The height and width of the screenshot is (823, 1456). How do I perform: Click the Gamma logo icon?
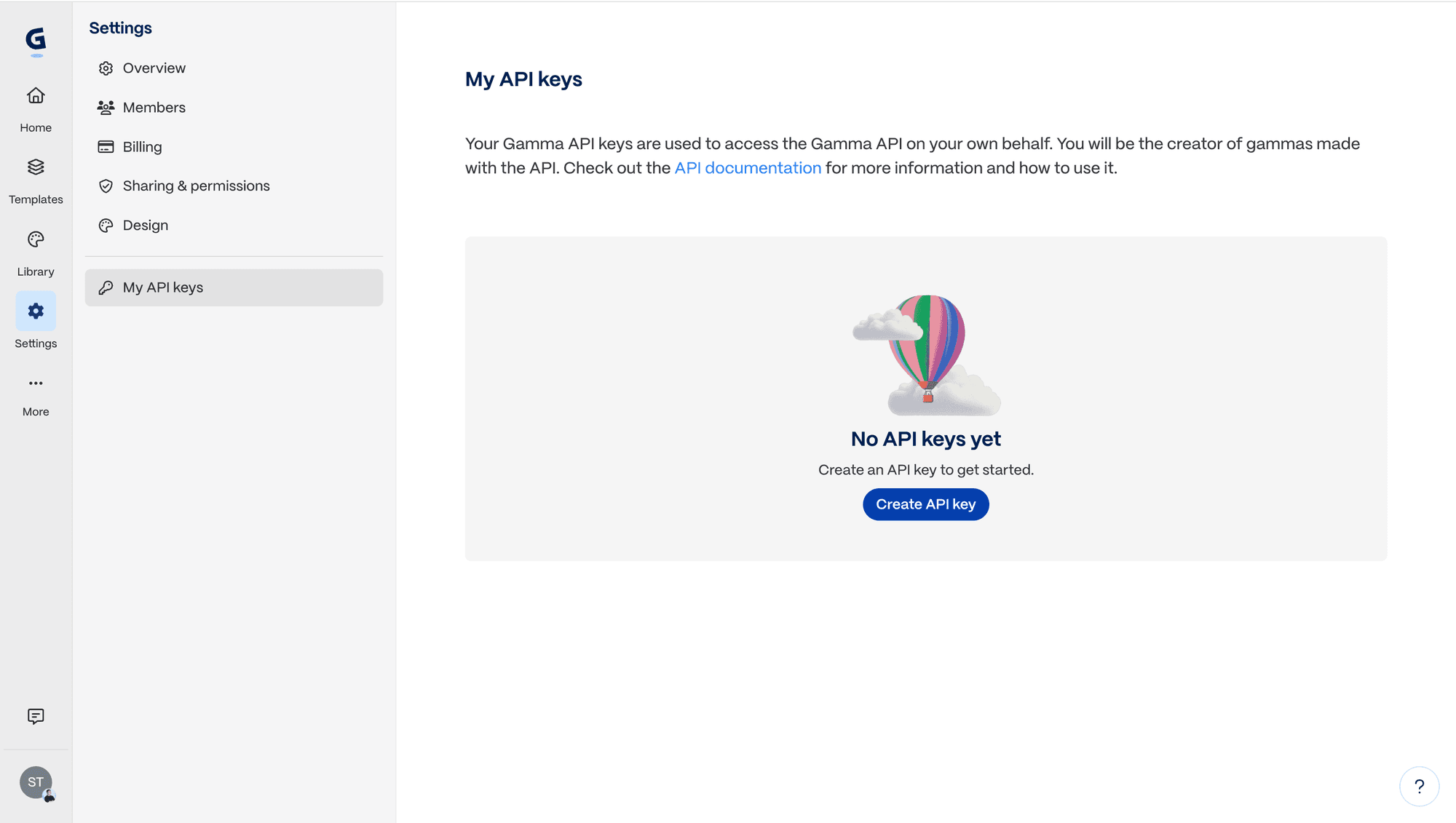tap(36, 40)
